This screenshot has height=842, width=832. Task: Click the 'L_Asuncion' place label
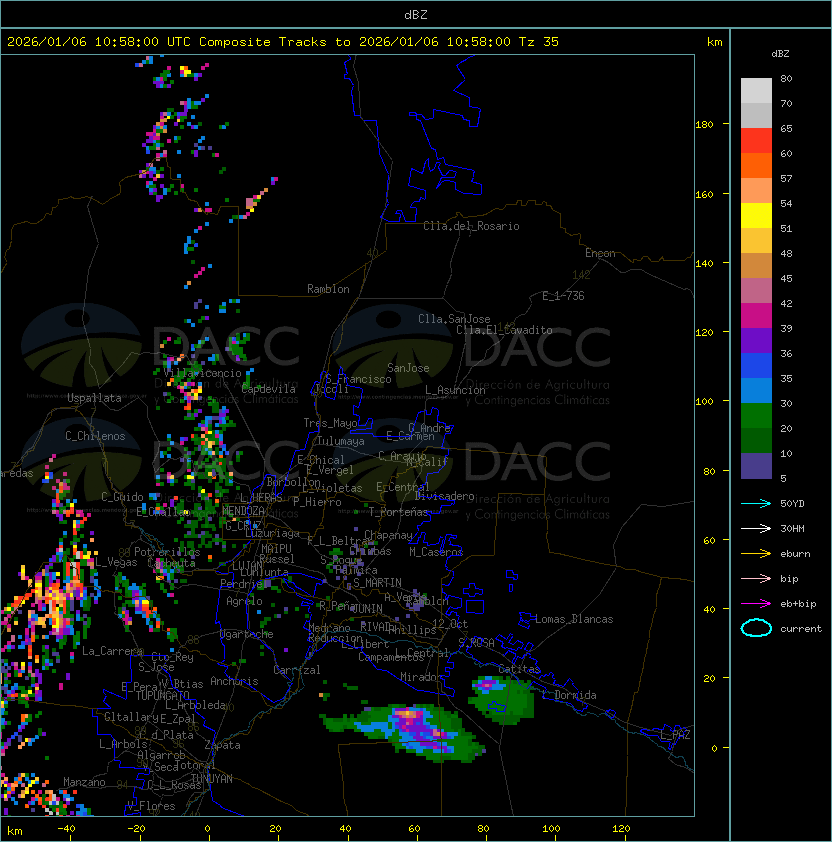pyautogui.click(x=455, y=390)
